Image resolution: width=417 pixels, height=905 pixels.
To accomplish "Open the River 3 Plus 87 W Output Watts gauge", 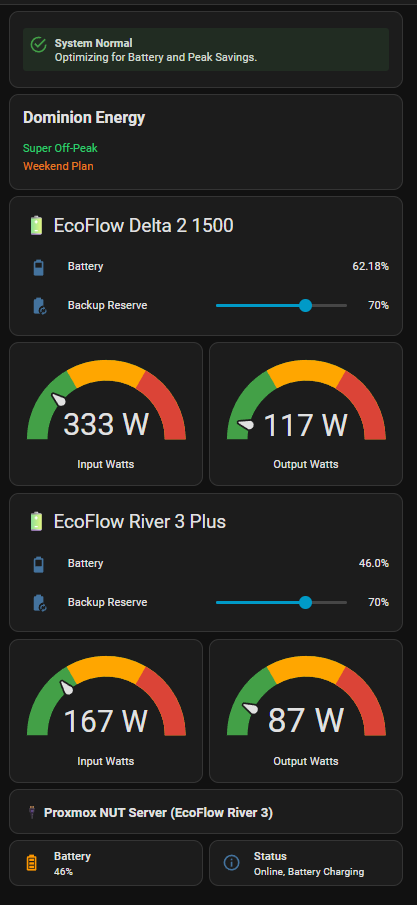I will (306, 710).
